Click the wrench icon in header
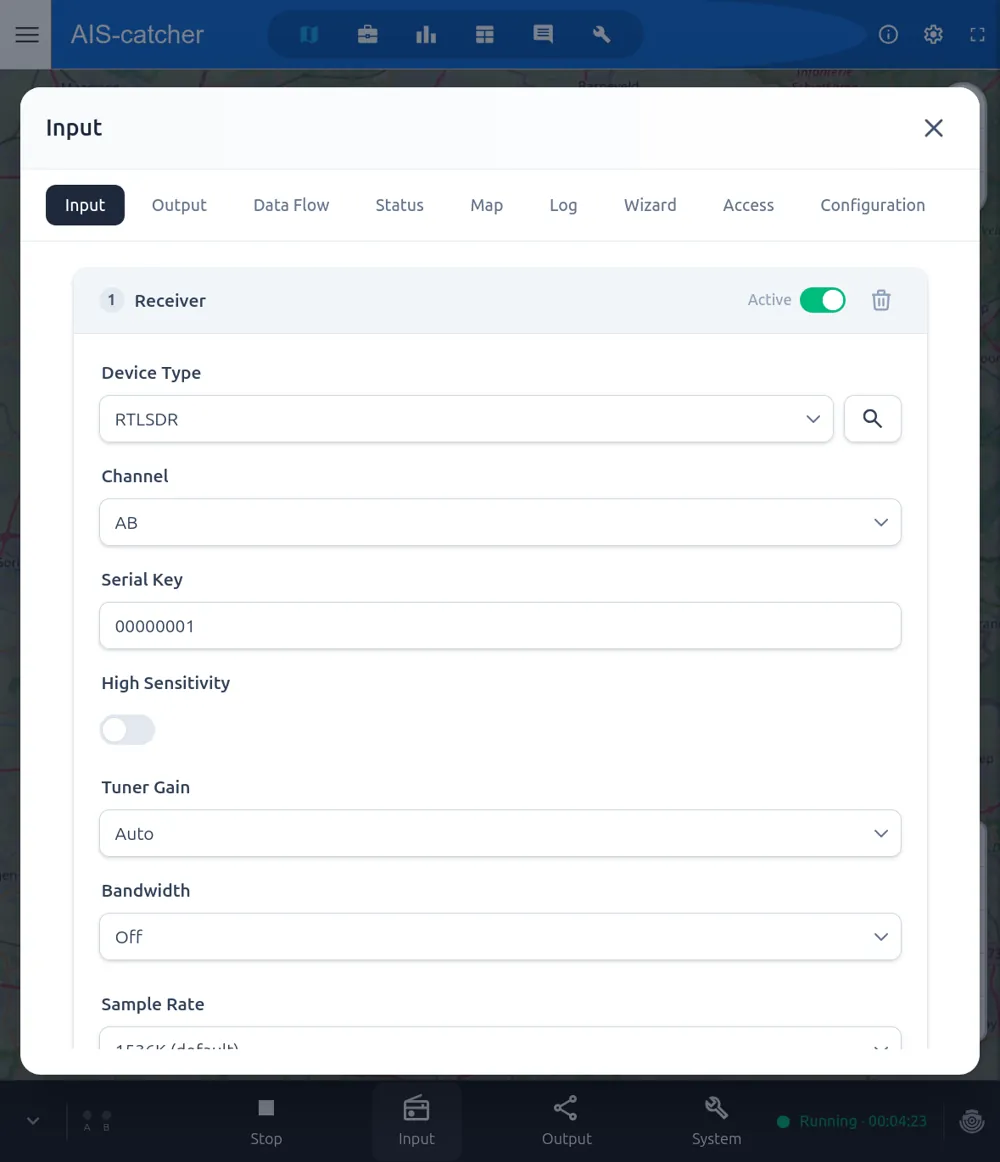Viewport: 1000px width, 1162px height. (601, 34)
